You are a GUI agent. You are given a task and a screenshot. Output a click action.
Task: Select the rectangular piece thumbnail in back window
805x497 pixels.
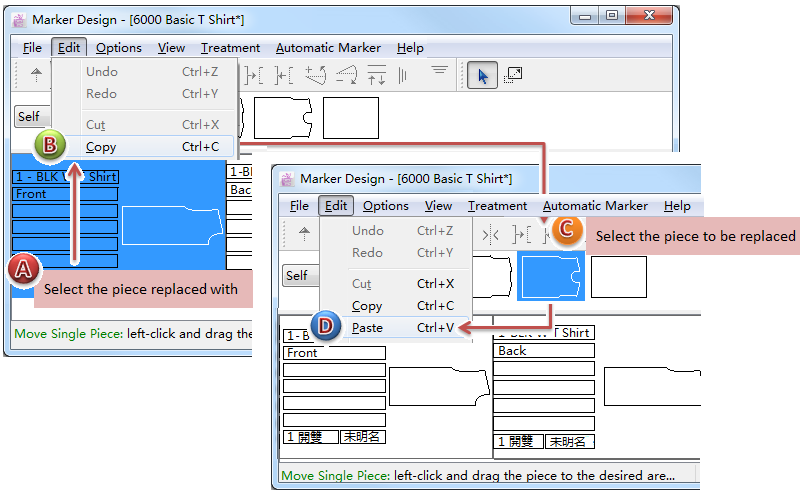tap(350, 118)
